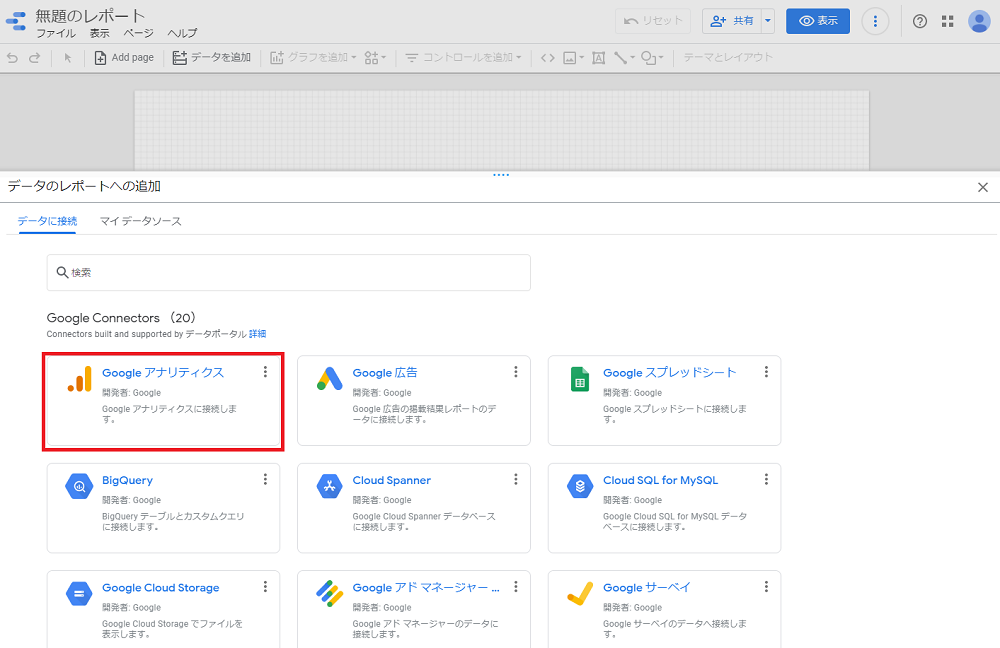Open help with the question mark icon
Viewport: 1000px width, 648px height.
pyautogui.click(x=920, y=21)
